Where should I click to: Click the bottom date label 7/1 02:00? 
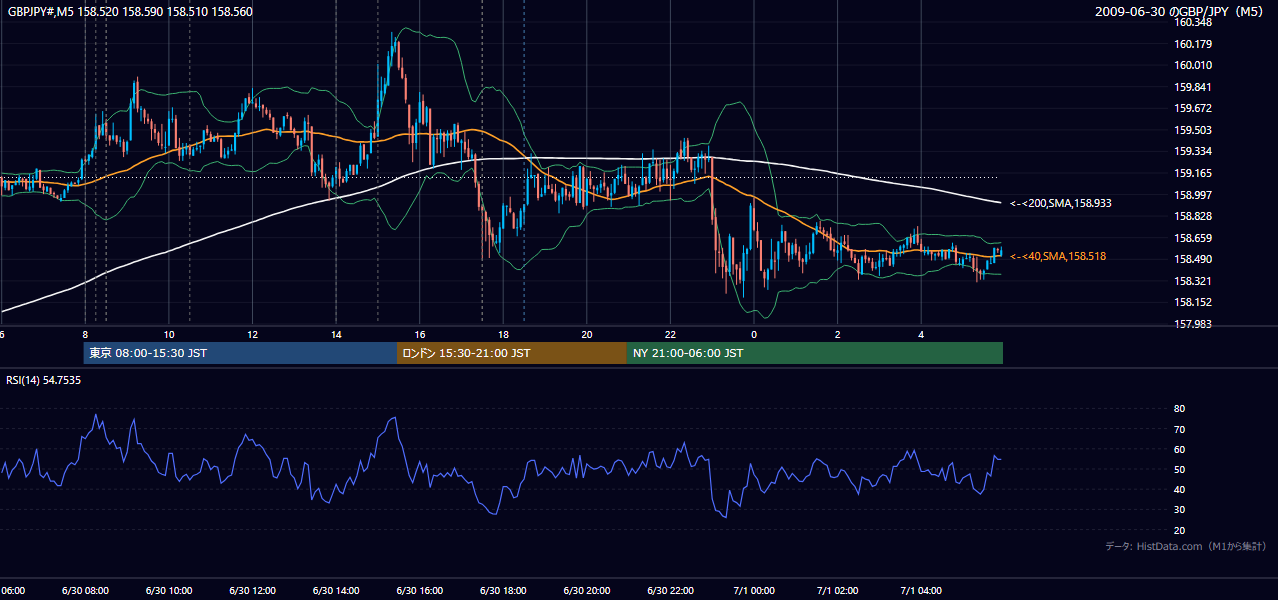pyautogui.click(x=838, y=590)
